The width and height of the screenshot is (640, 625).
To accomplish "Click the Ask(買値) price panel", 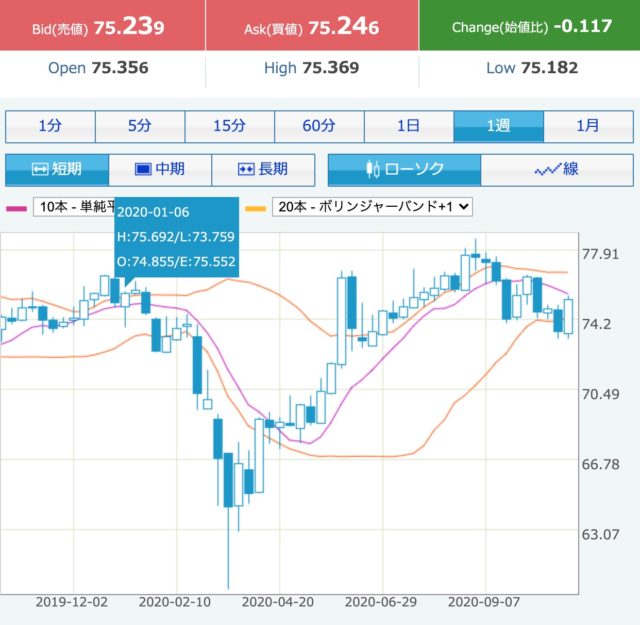I will pyautogui.click(x=311, y=26).
